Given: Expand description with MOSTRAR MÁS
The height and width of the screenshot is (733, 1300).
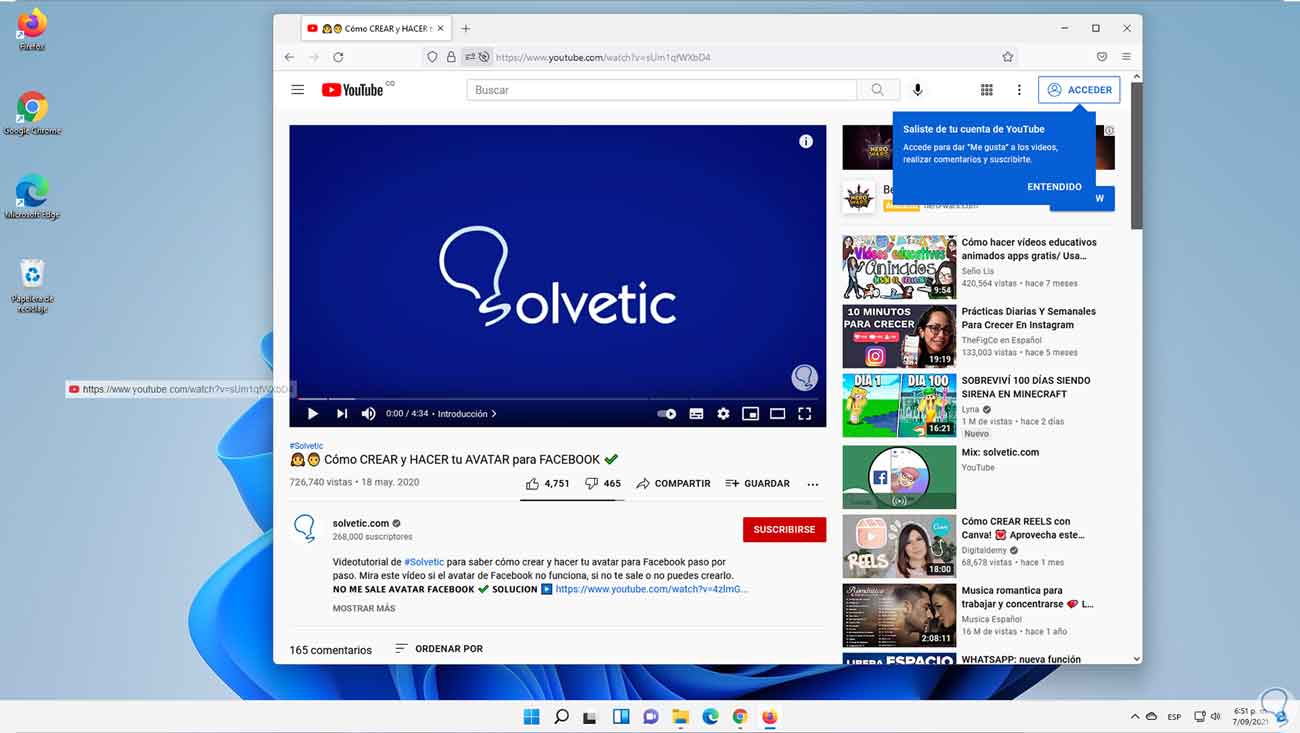Looking at the screenshot, I should pos(364,608).
